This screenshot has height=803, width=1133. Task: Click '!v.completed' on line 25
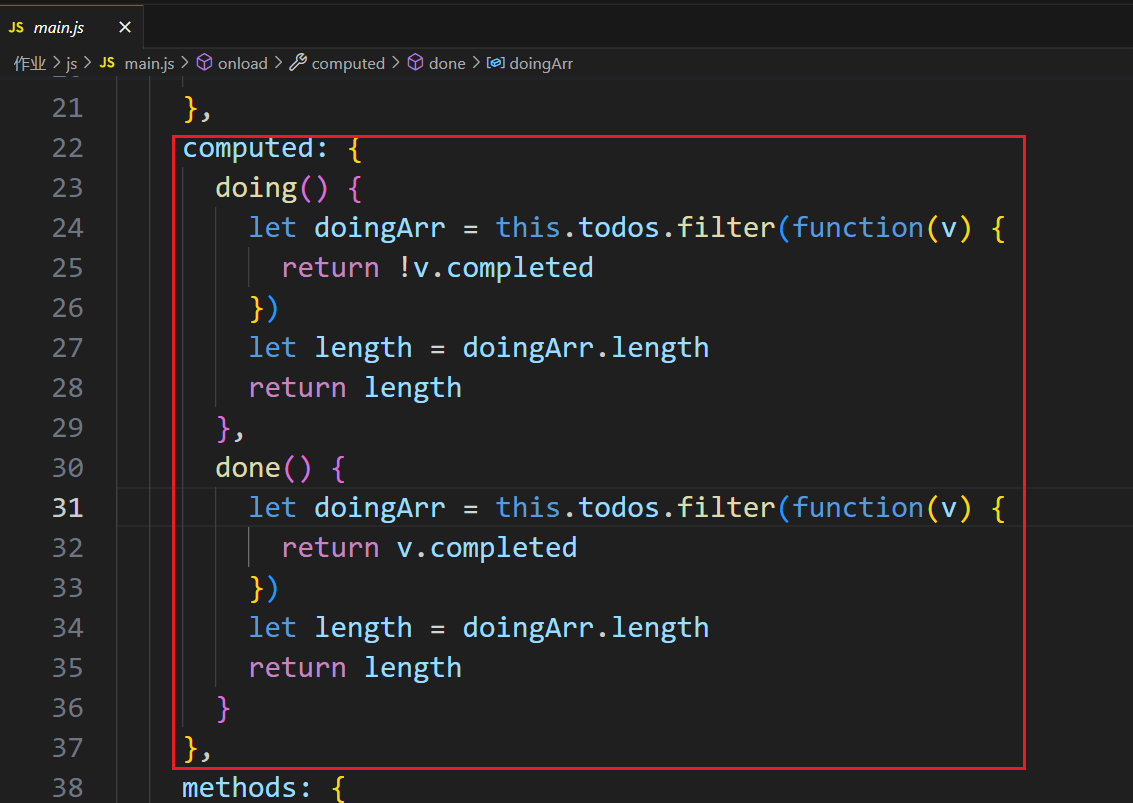point(495,268)
